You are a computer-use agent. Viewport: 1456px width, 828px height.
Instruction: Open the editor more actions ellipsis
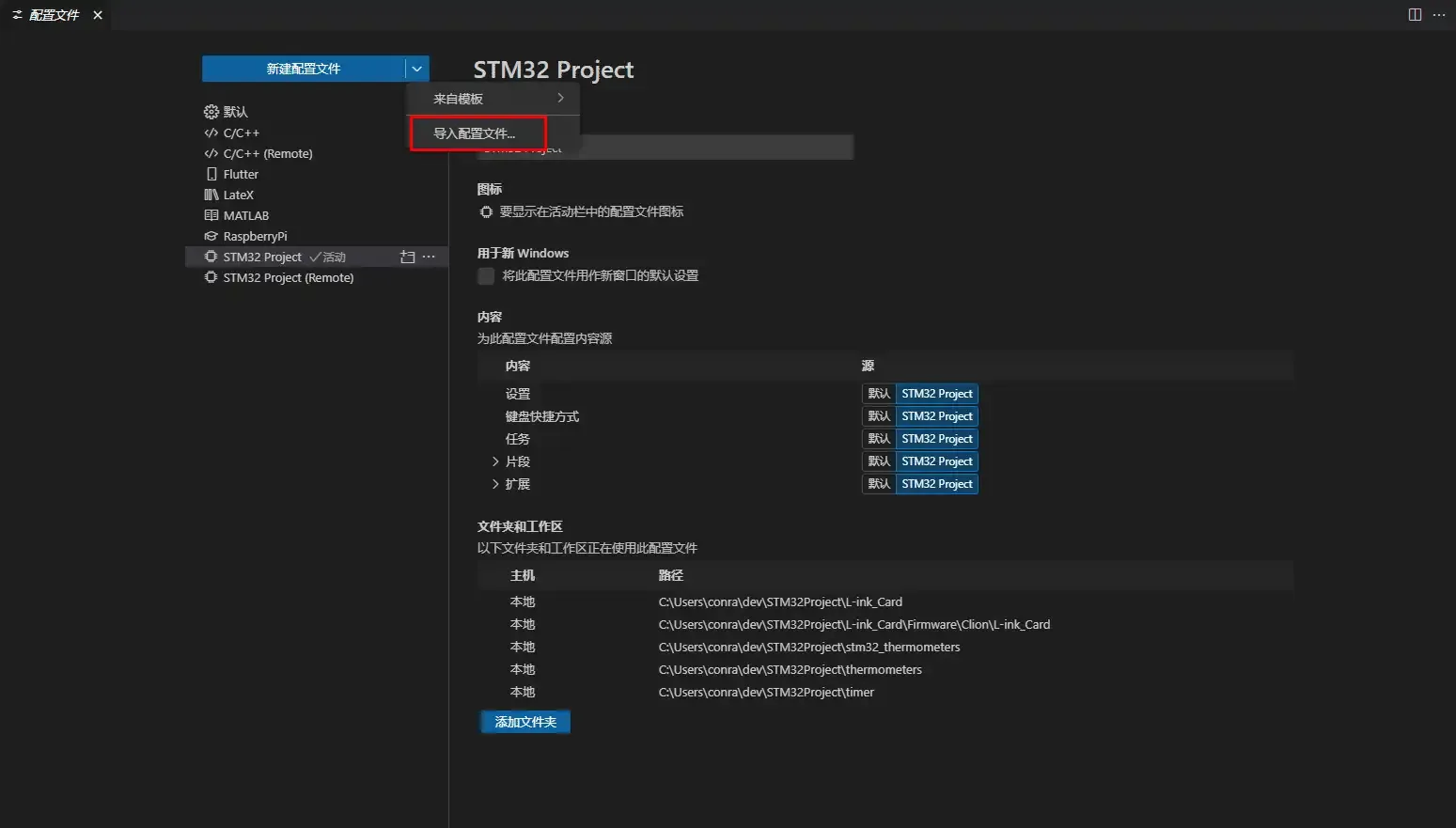pyautogui.click(x=1439, y=15)
